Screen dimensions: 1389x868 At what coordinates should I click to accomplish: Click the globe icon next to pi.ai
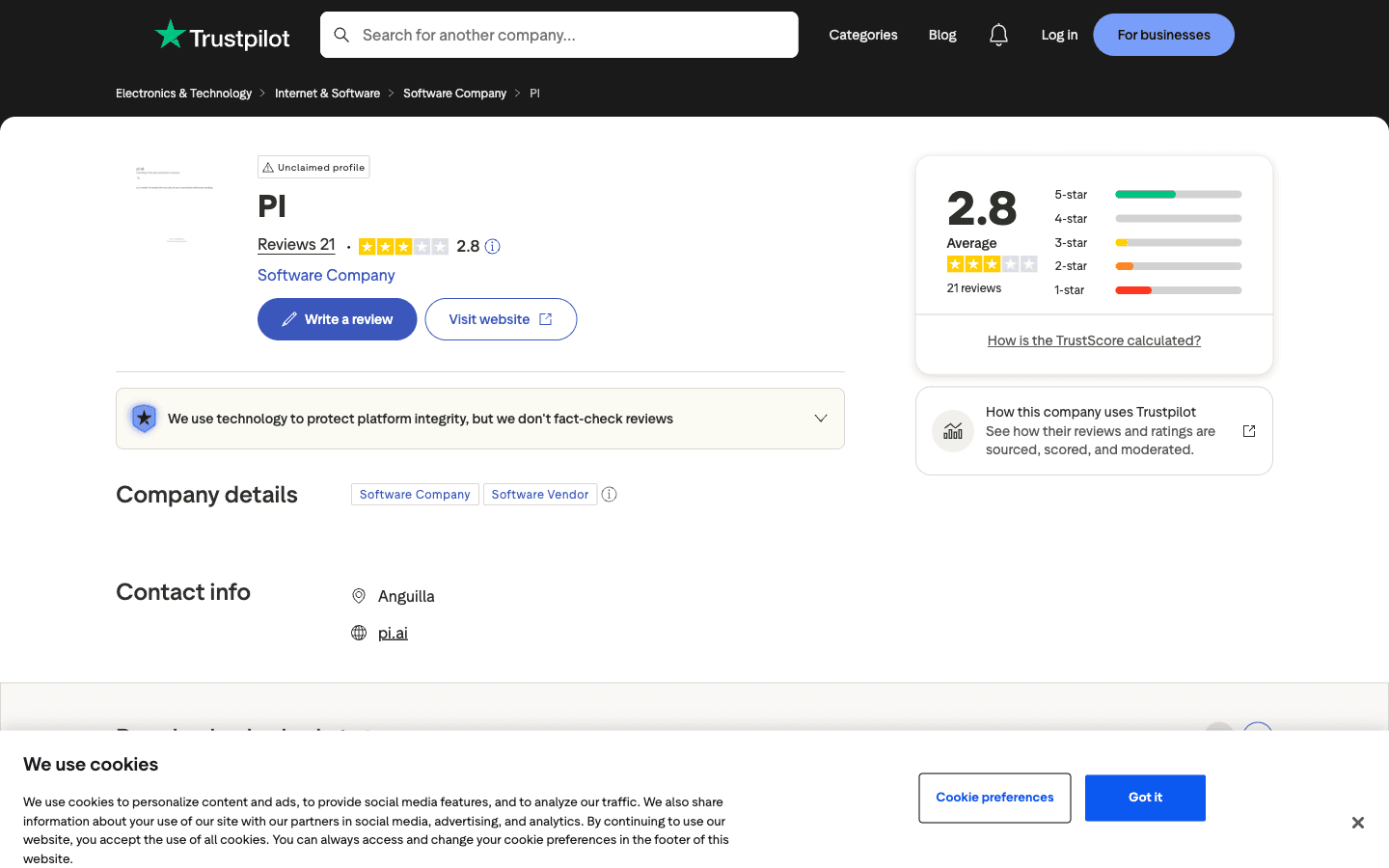[359, 632]
